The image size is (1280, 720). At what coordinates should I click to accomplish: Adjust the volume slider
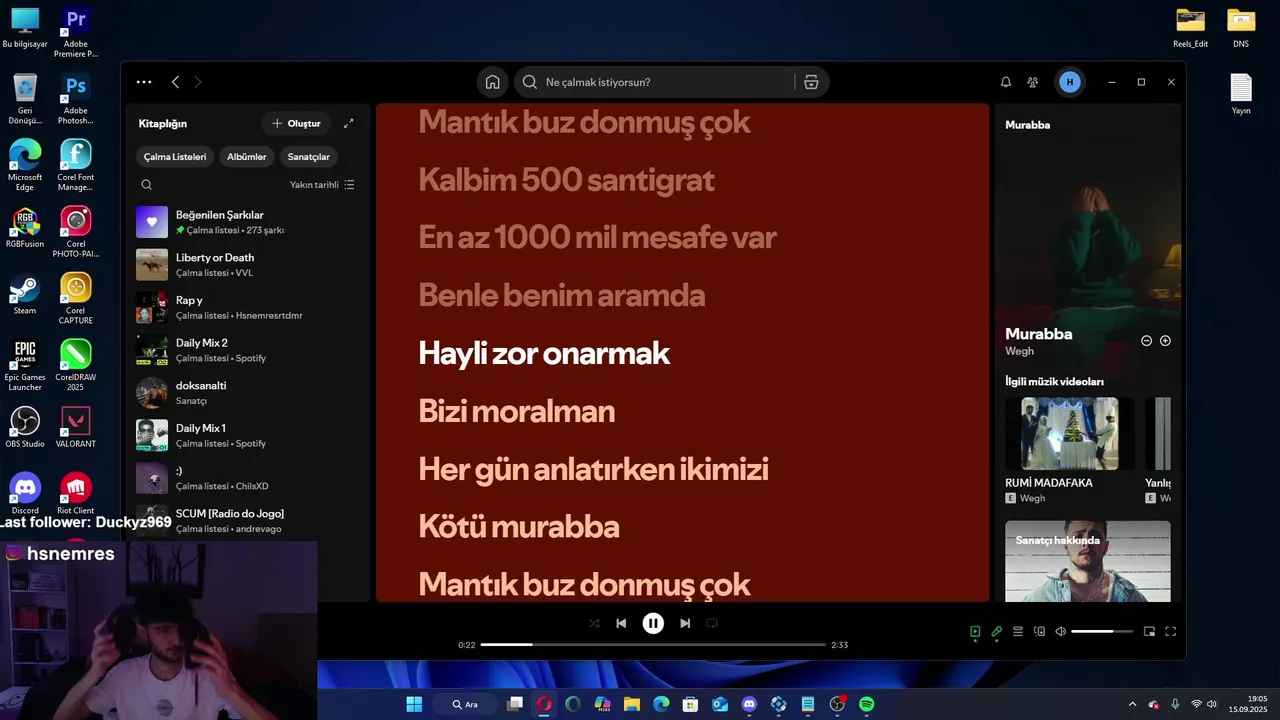1102,631
